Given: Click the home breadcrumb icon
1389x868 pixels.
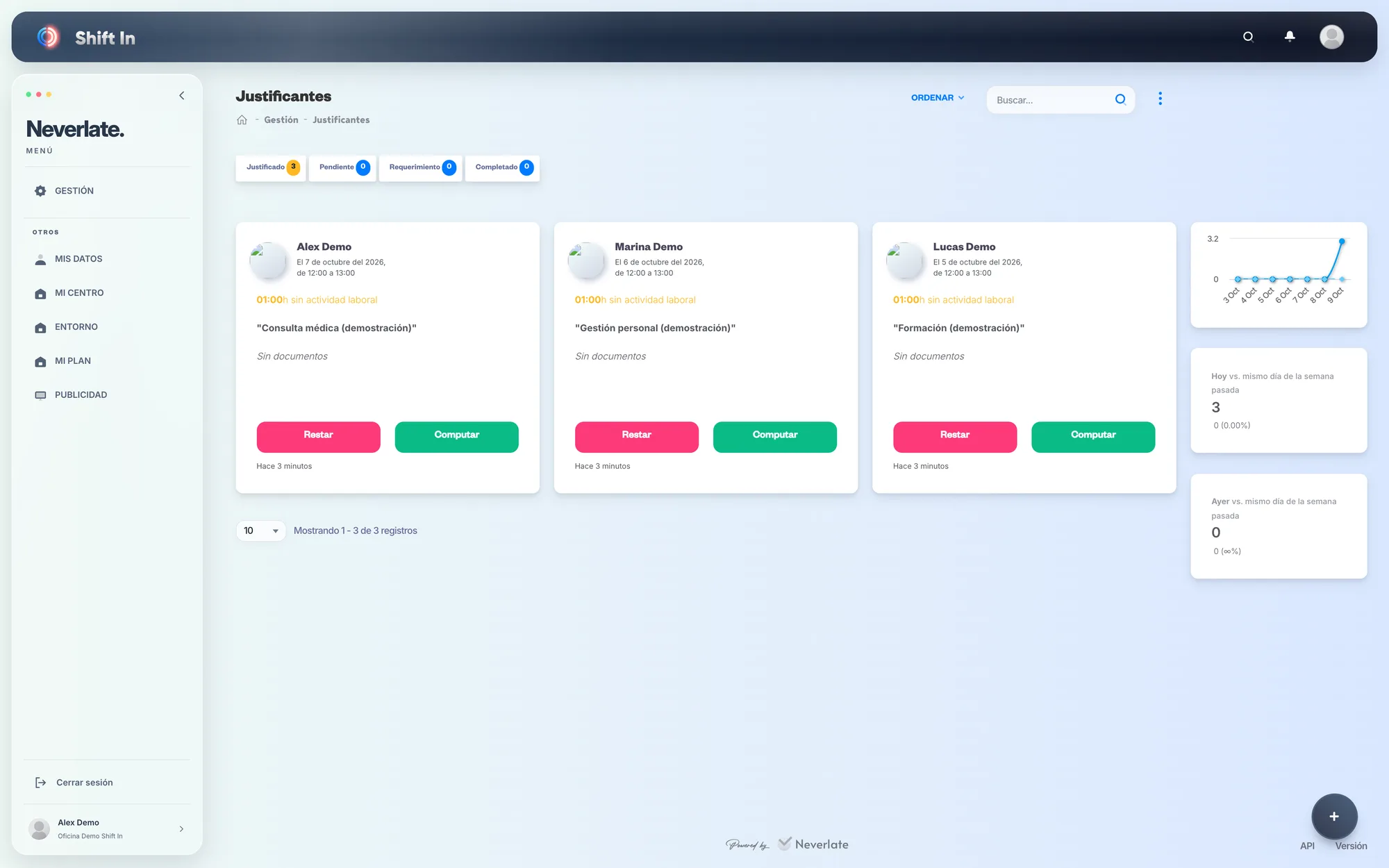Looking at the screenshot, I should click(242, 120).
